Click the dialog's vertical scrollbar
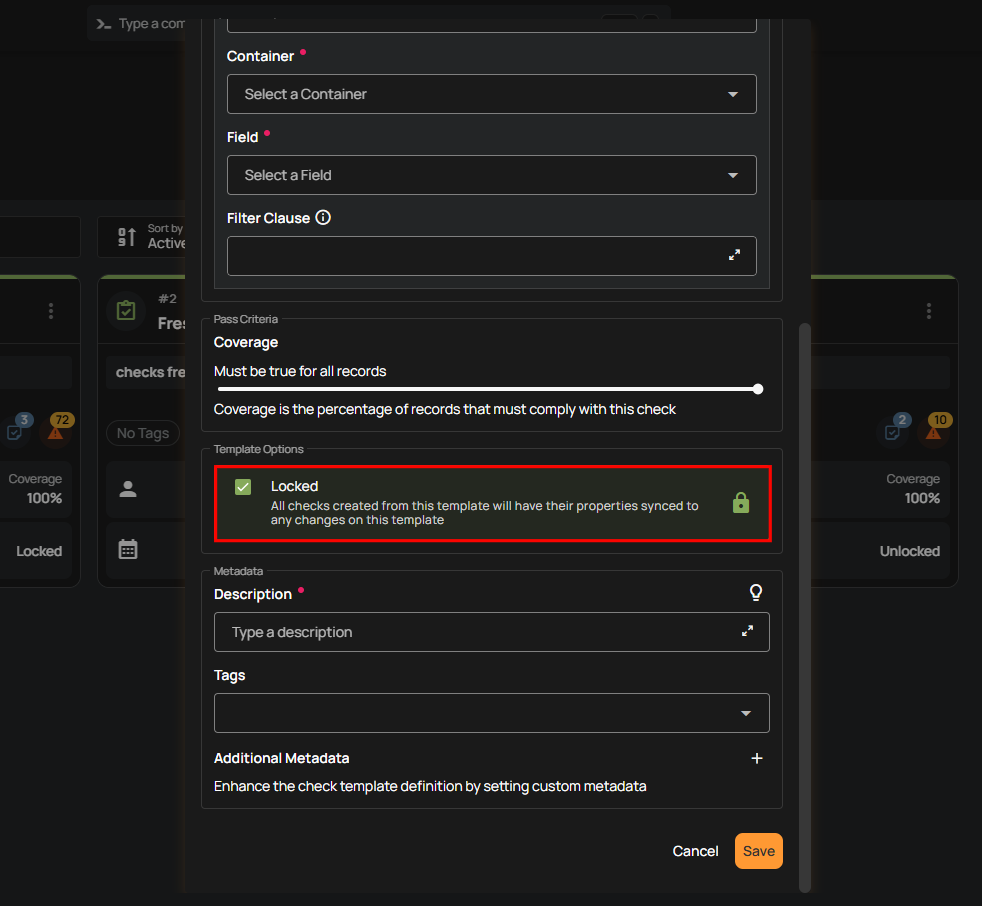Viewport: 982px width, 906px height. click(x=805, y=600)
